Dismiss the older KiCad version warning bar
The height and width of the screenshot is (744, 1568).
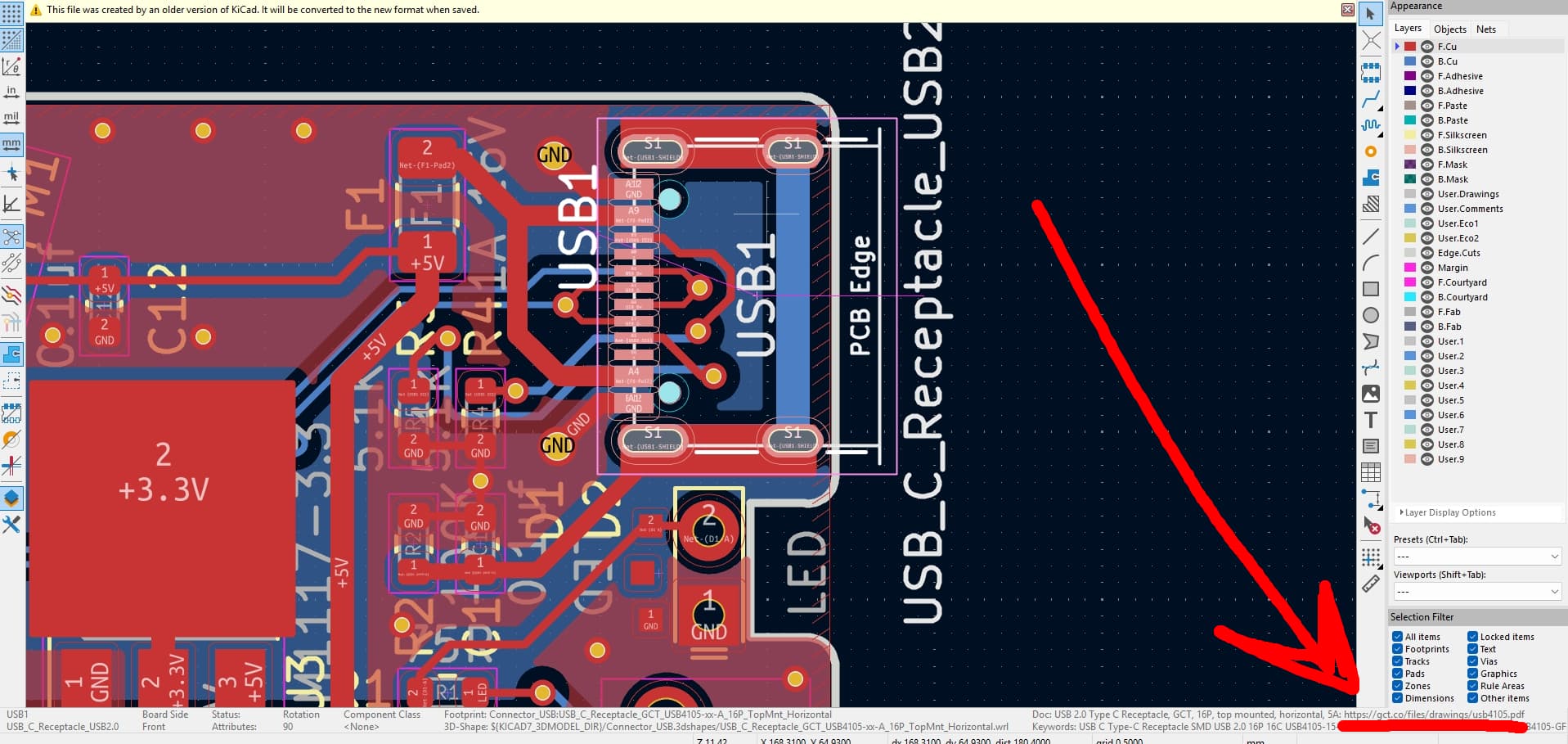coord(1347,10)
